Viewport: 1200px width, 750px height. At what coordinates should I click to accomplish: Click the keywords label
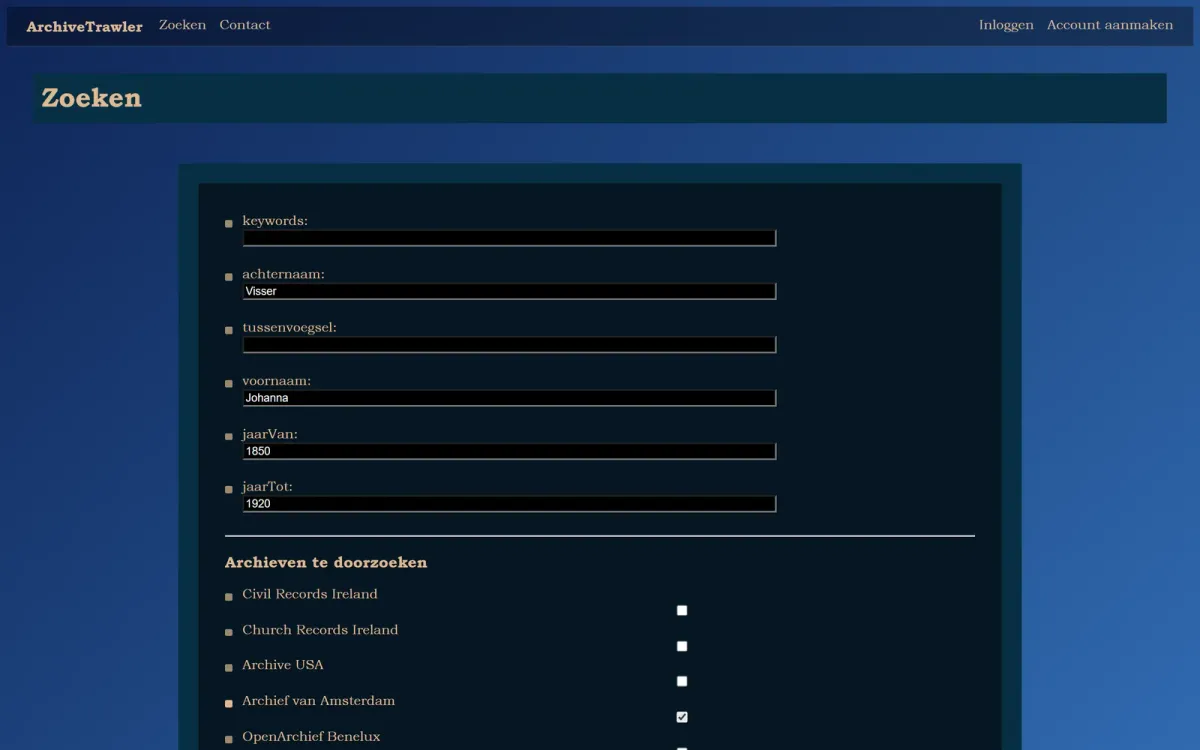pos(275,221)
